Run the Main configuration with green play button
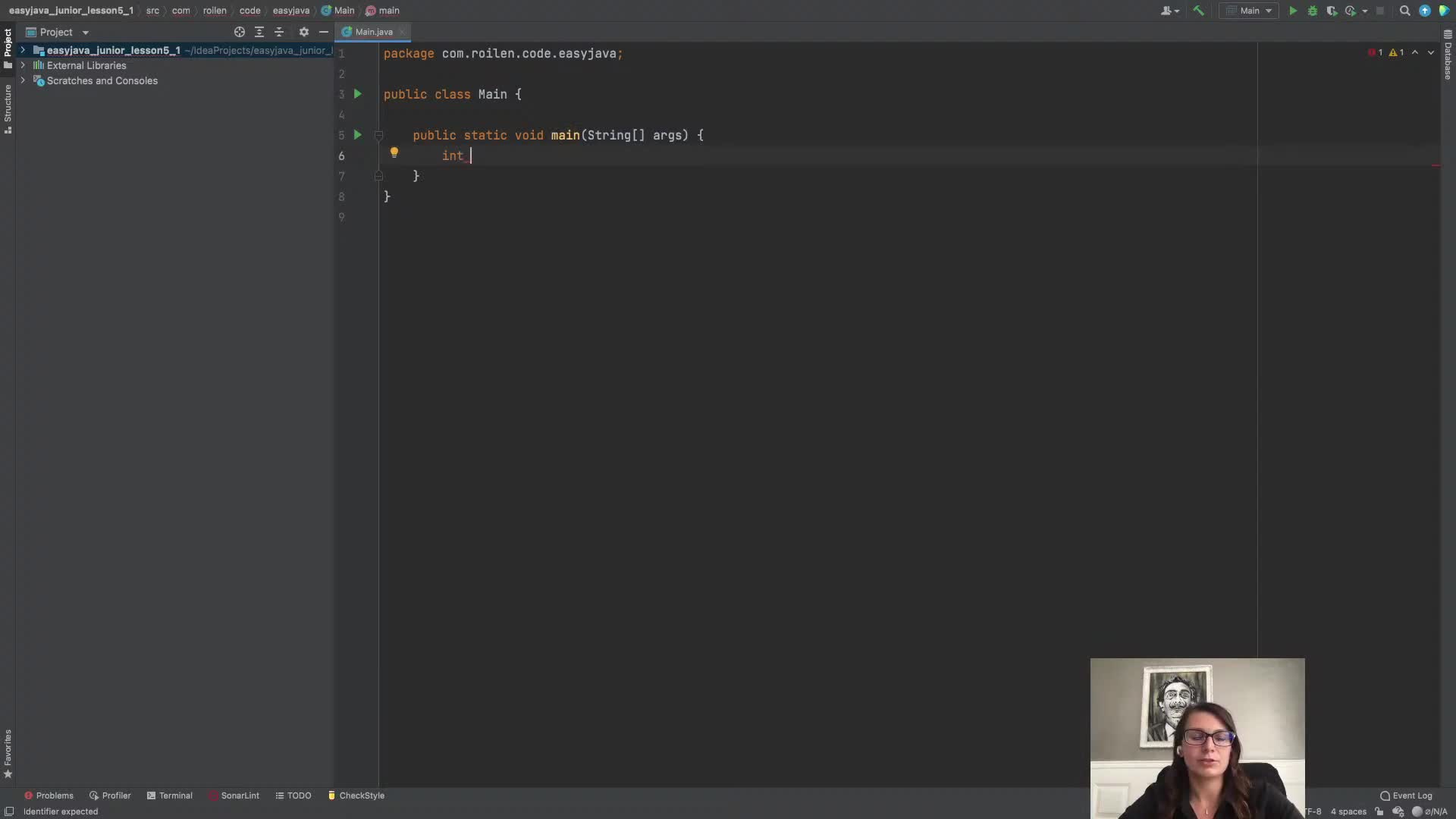 click(1293, 11)
